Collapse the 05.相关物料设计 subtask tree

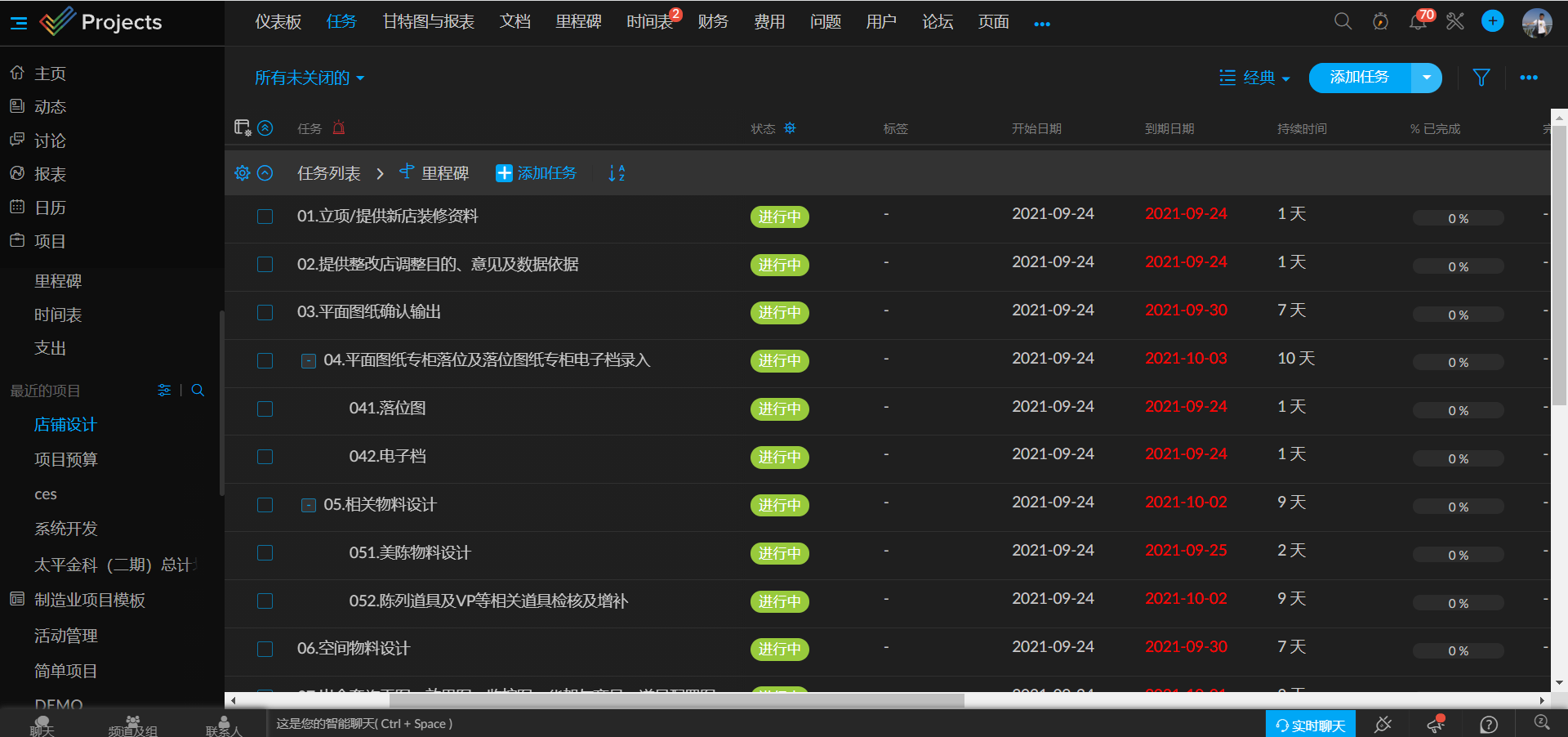coord(309,506)
